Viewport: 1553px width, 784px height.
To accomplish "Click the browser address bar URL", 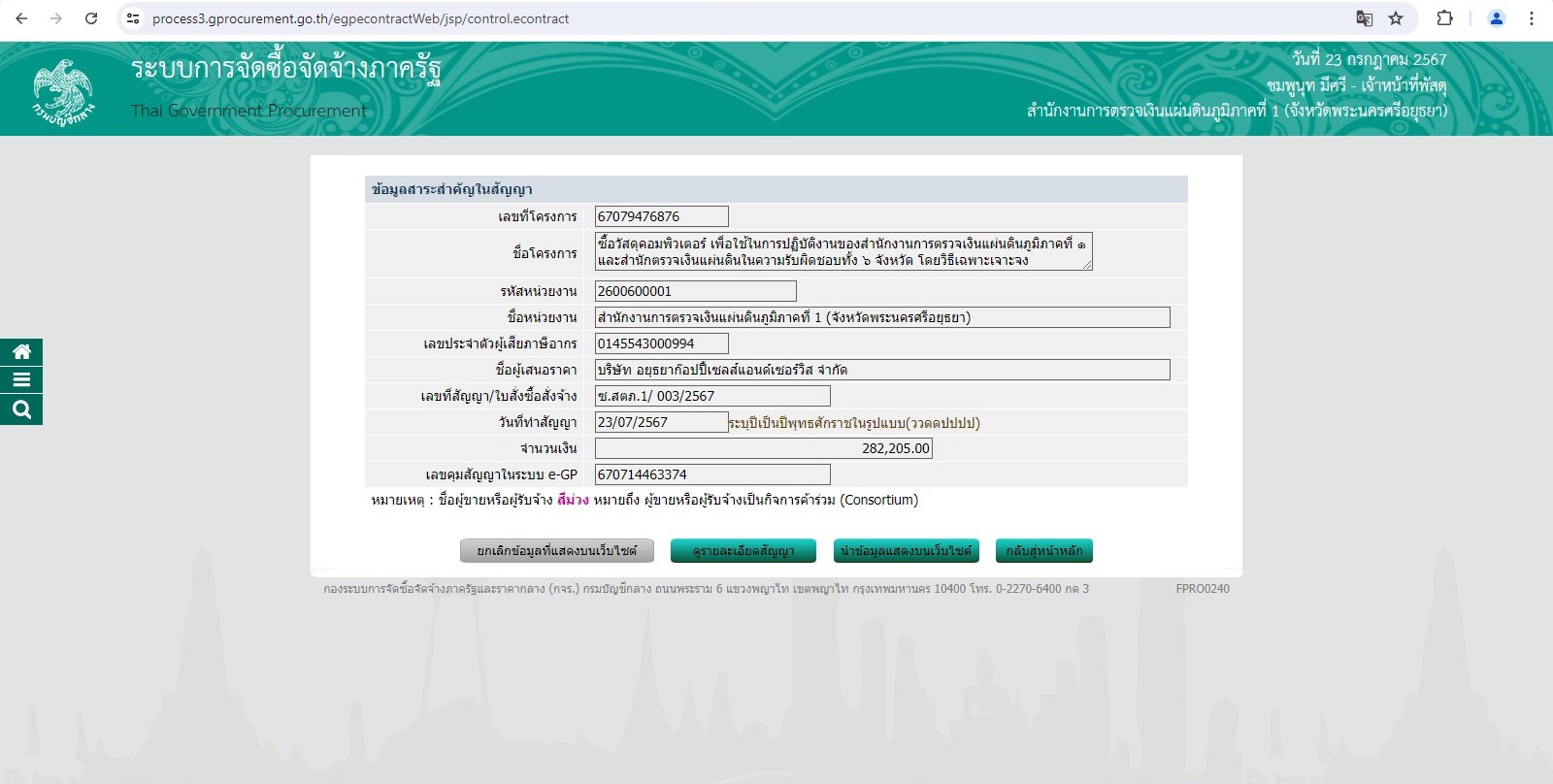I will [x=360, y=18].
